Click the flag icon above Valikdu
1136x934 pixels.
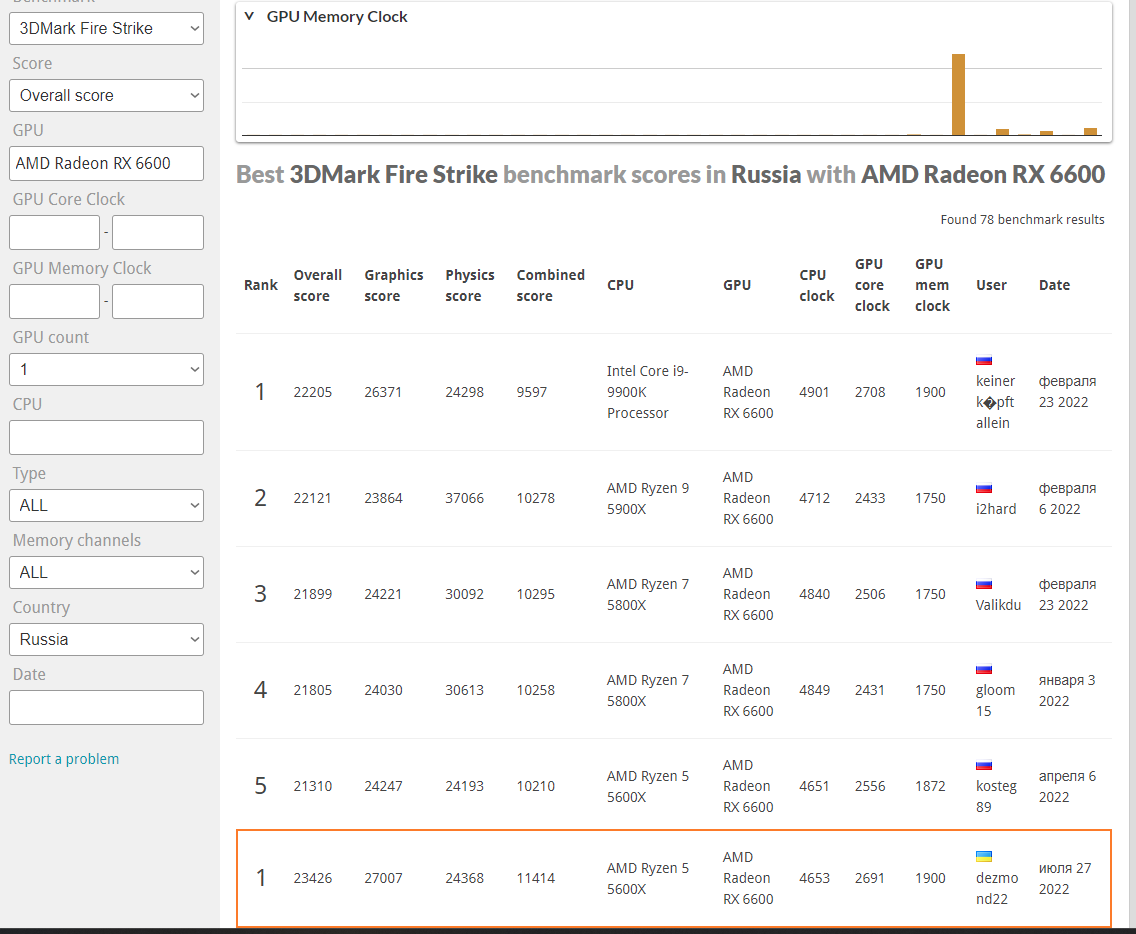[x=984, y=584]
